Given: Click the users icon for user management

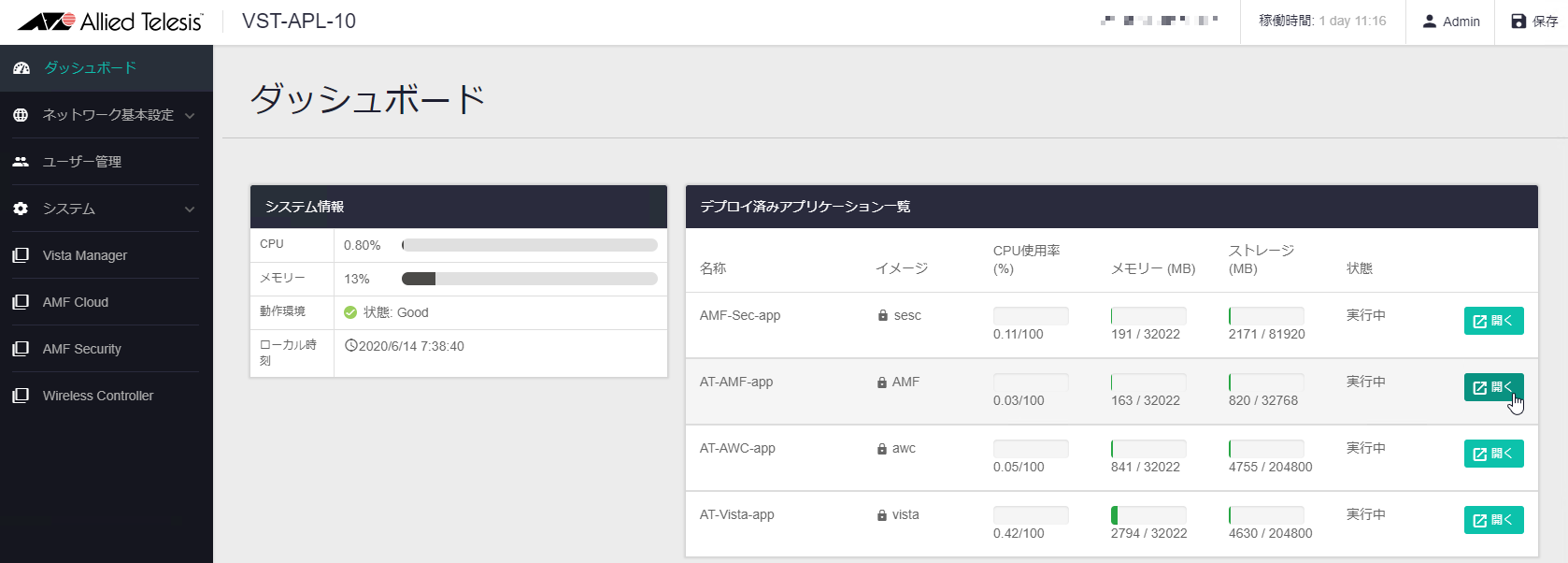Looking at the screenshot, I should [21, 162].
